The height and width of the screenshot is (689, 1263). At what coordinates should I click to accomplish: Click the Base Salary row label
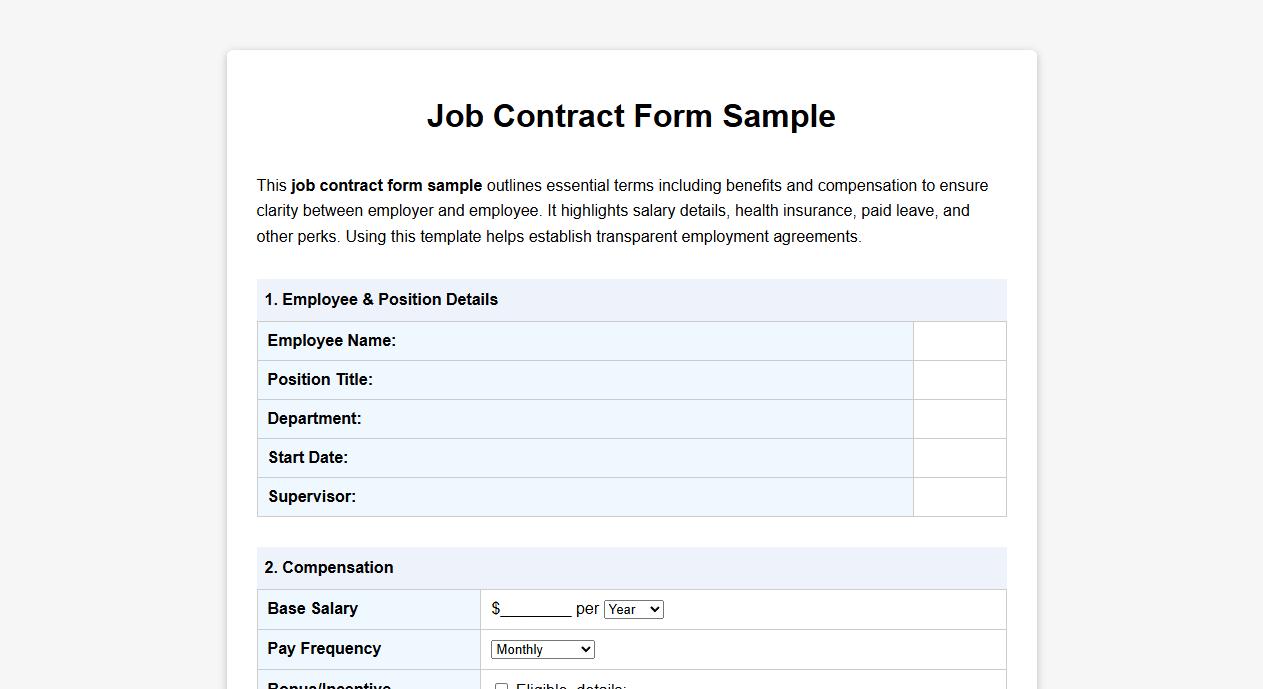point(311,608)
